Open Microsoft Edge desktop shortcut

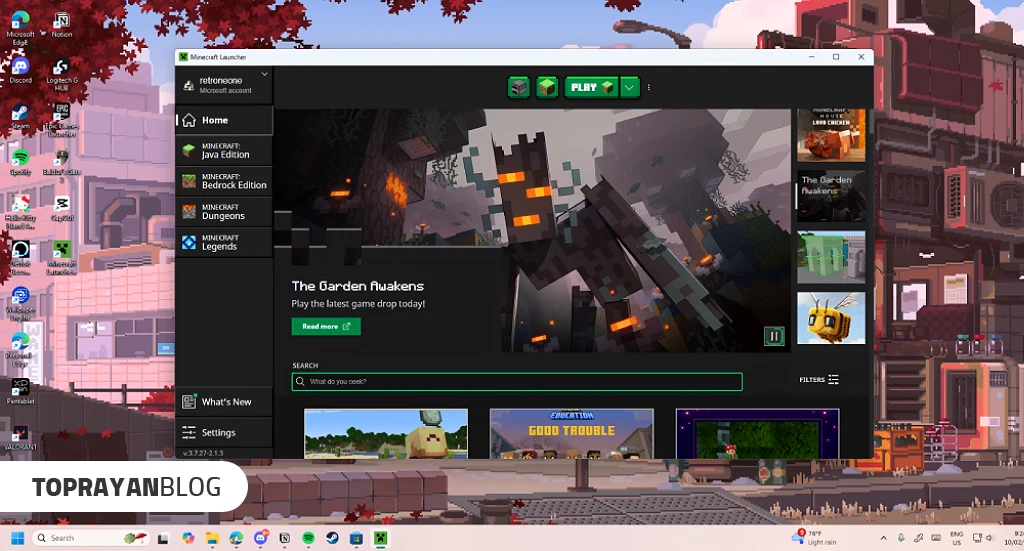click(x=20, y=29)
